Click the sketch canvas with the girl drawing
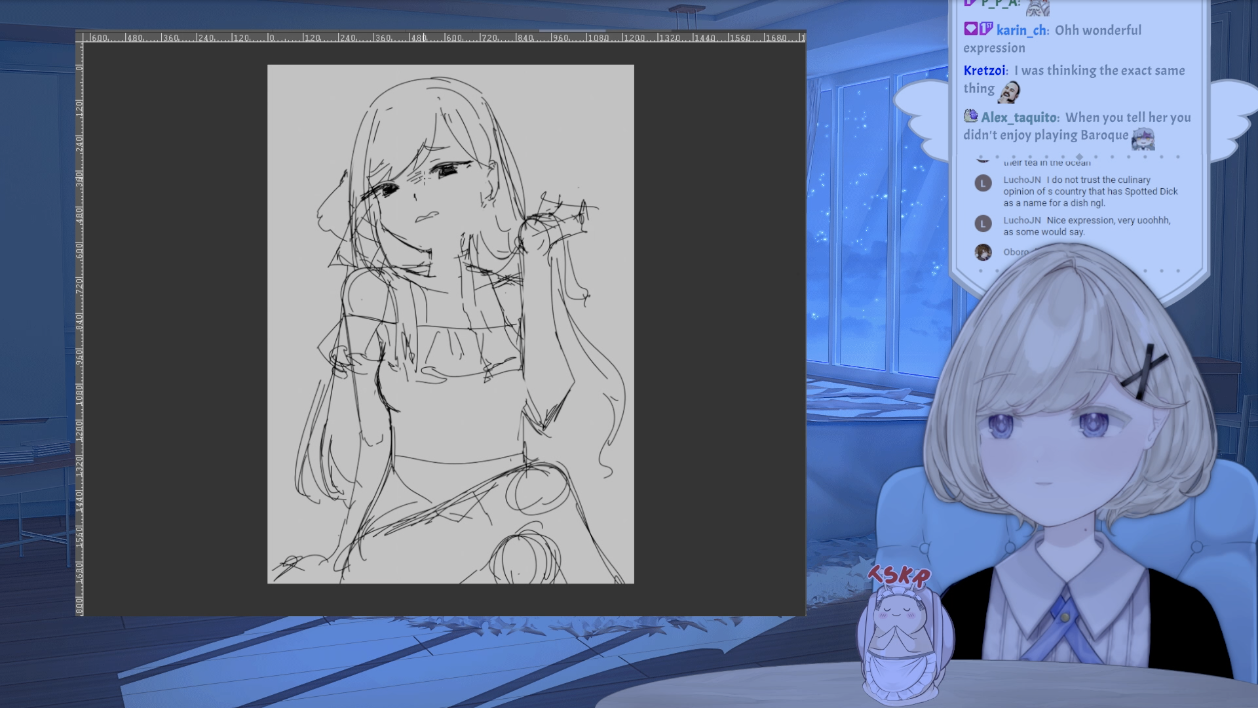The height and width of the screenshot is (708, 1258). pyautogui.click(x=450, y=324)
